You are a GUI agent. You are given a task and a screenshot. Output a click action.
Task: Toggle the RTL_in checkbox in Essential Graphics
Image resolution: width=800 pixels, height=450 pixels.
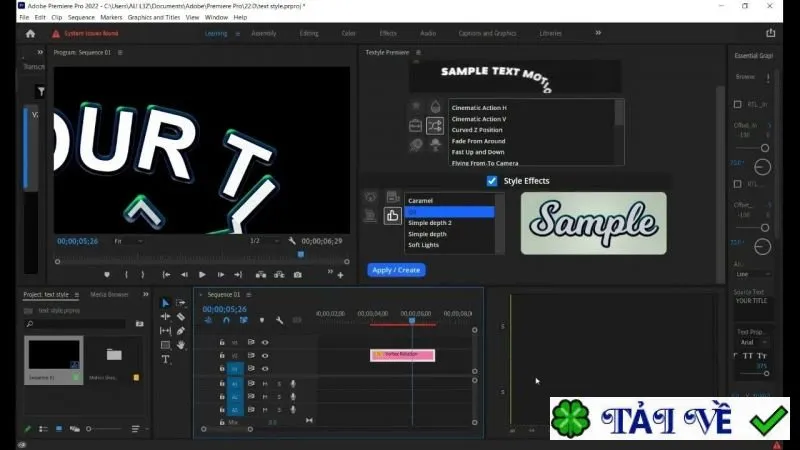[737, 104]
